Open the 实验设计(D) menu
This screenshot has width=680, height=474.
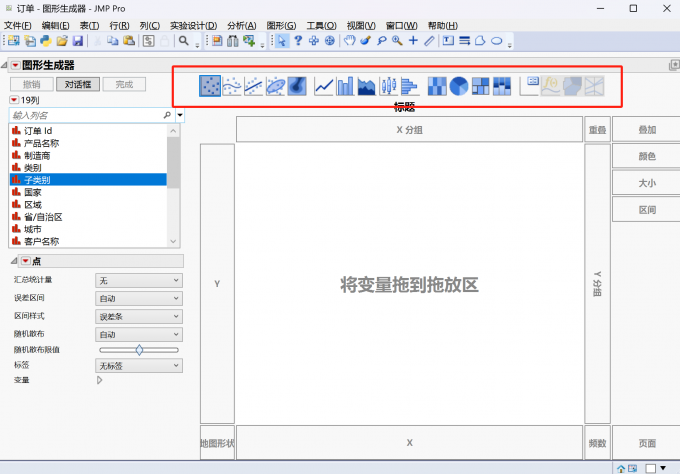pyautogui.click(x=193, y=26)
